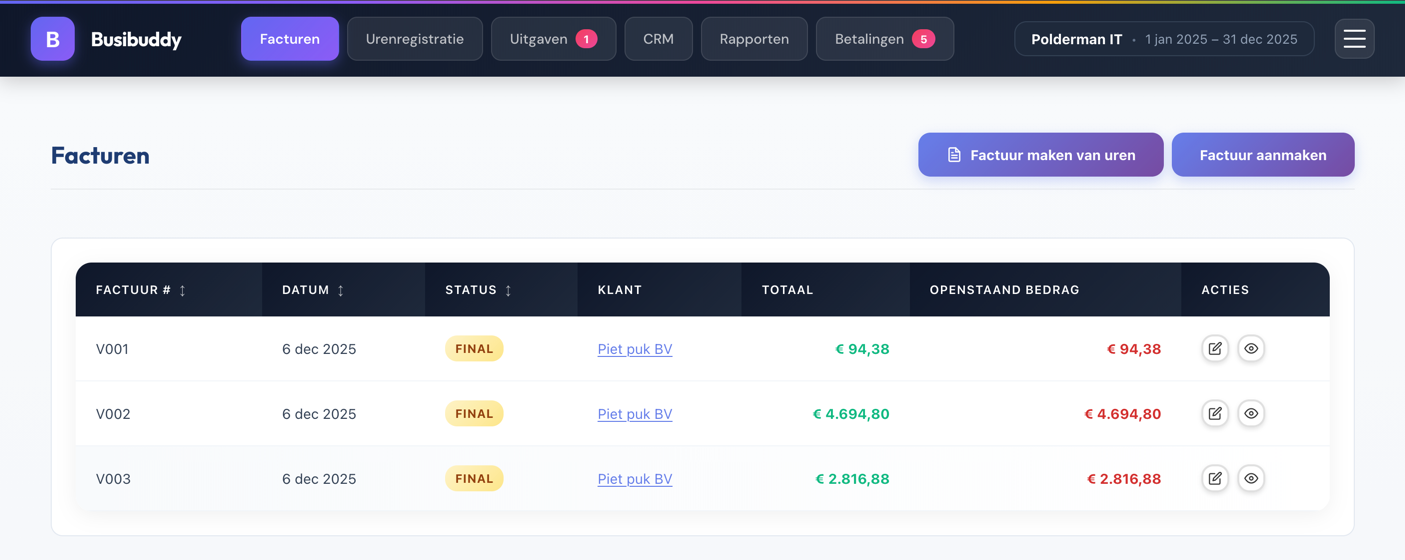Edit invoice V003 with pencil icon
The width and height of the screenshot is (1405, 560).
[1215, 479]
